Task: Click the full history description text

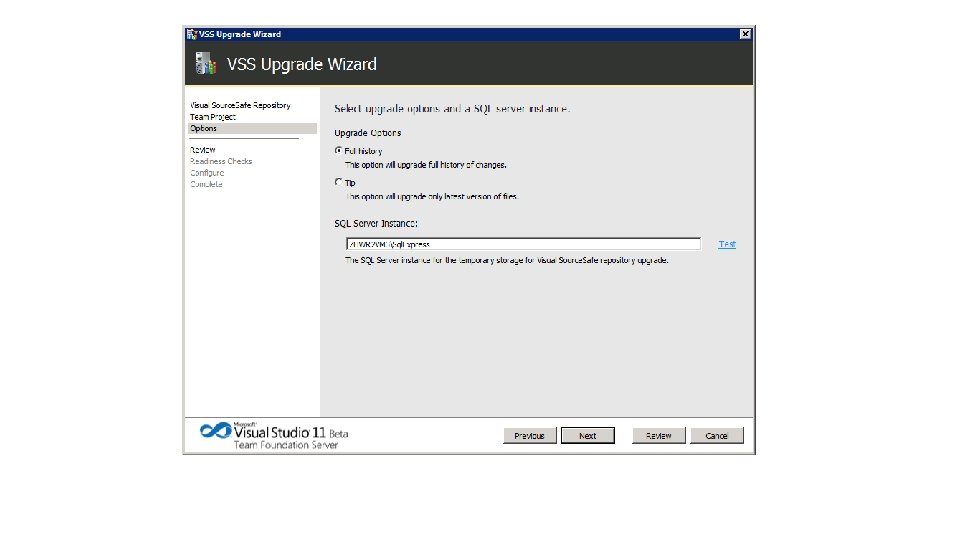Action: point(426,165)
